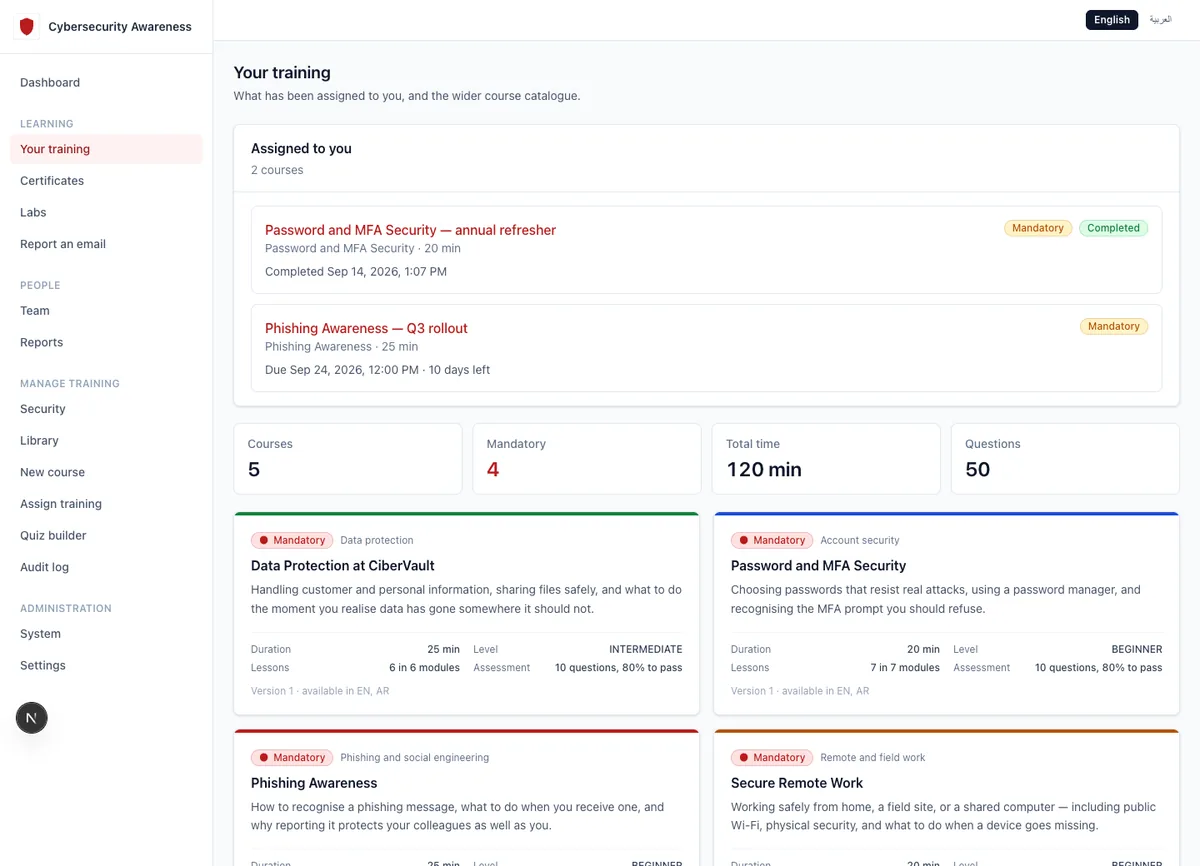Image resolution: width=1200 pixels, height=866 pixels.
Task: Open Security under Manage Training
Action: 106,409
